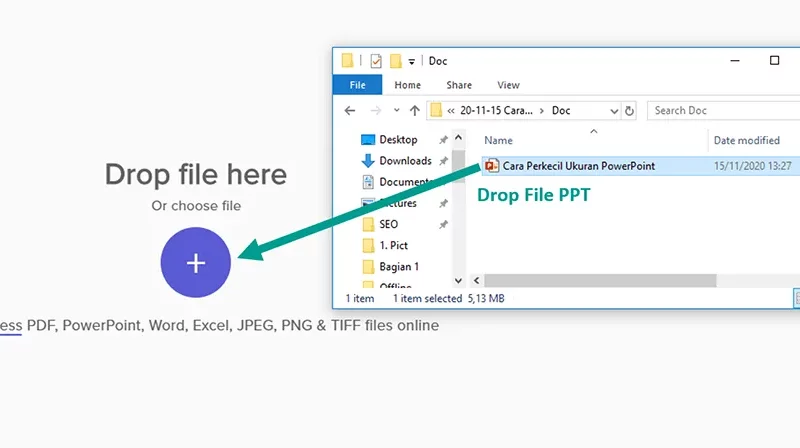Click the '1. Pict' folder icon
The height and width of the screenshot is (448, 800).
tap(368, 245)
